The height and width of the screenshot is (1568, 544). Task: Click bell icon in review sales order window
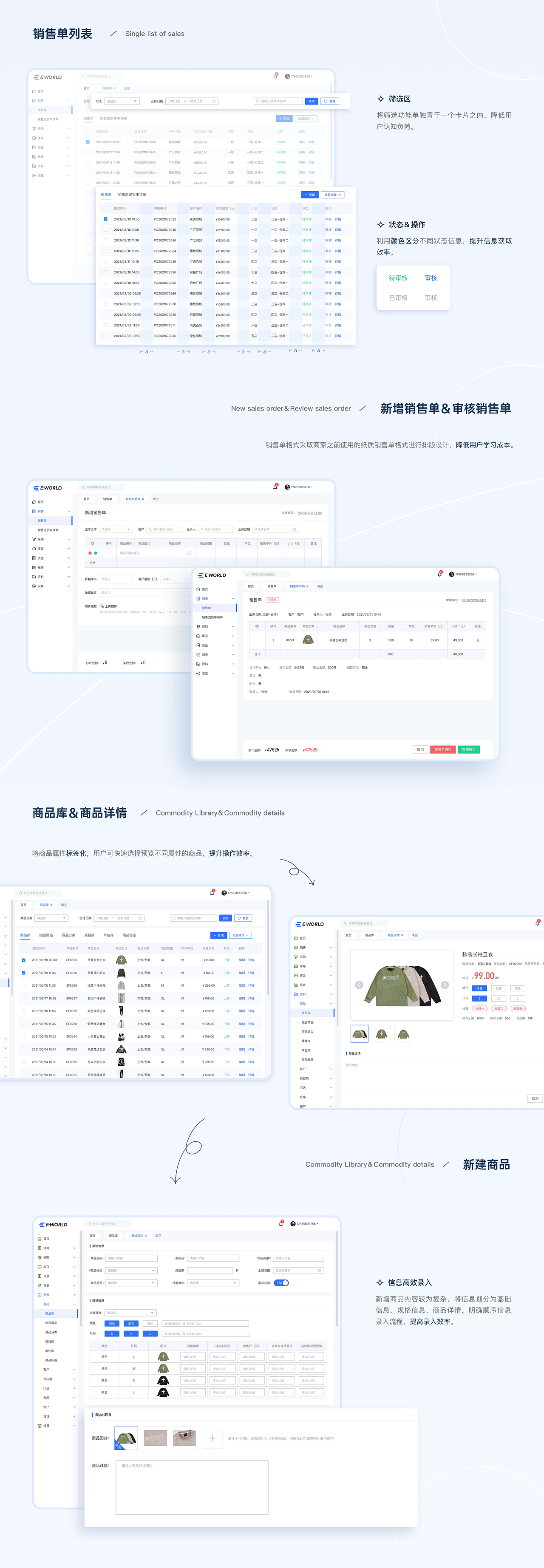click(x=440, y=574)
